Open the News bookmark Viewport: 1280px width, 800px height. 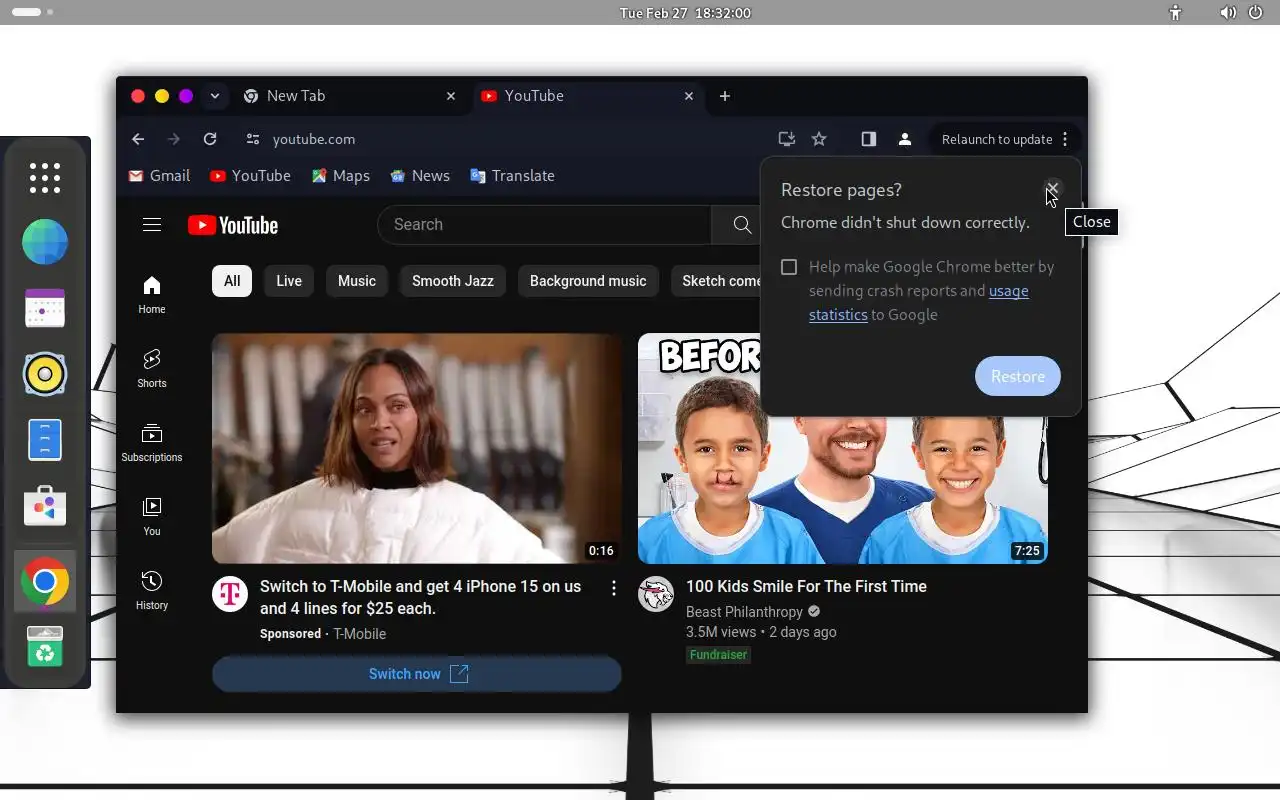(x=420, y=176)
